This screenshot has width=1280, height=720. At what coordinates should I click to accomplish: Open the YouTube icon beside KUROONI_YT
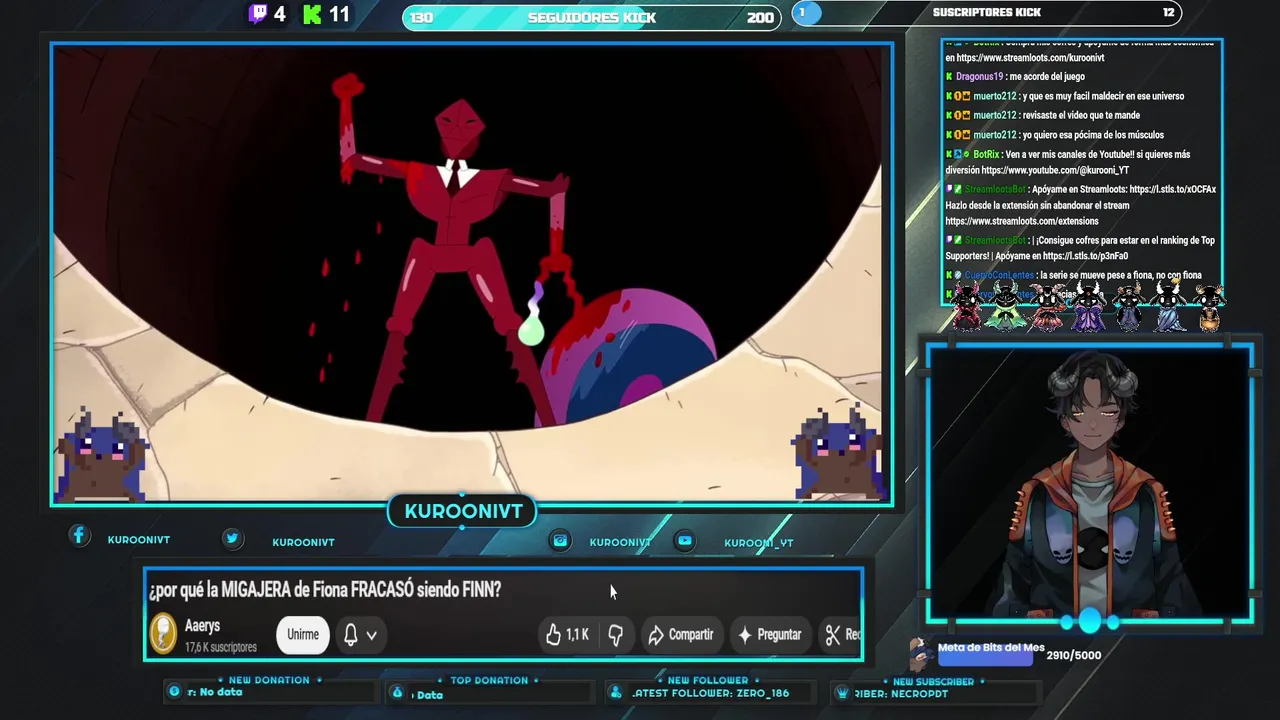684,541
